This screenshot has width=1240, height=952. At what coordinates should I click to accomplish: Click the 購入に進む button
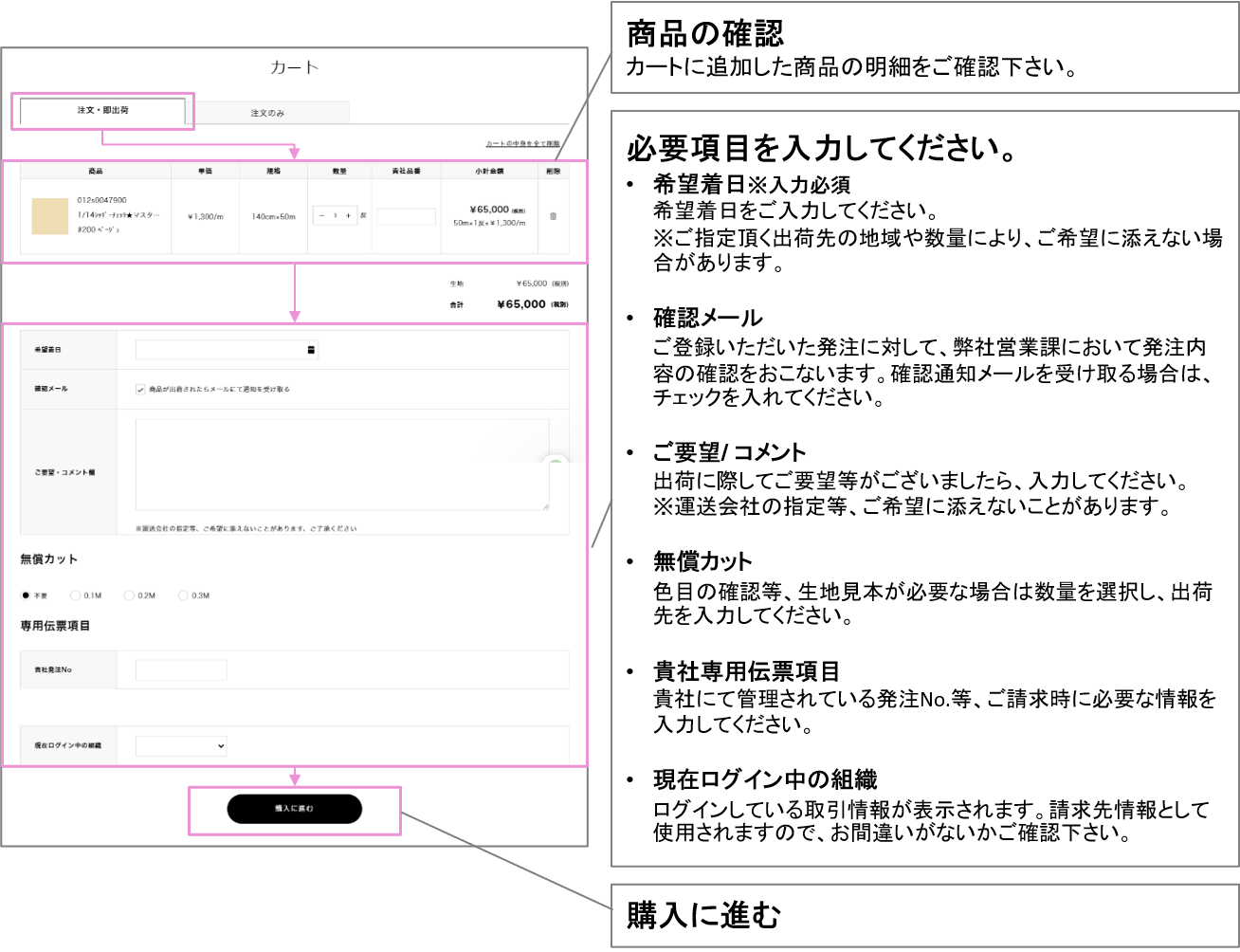294,809
